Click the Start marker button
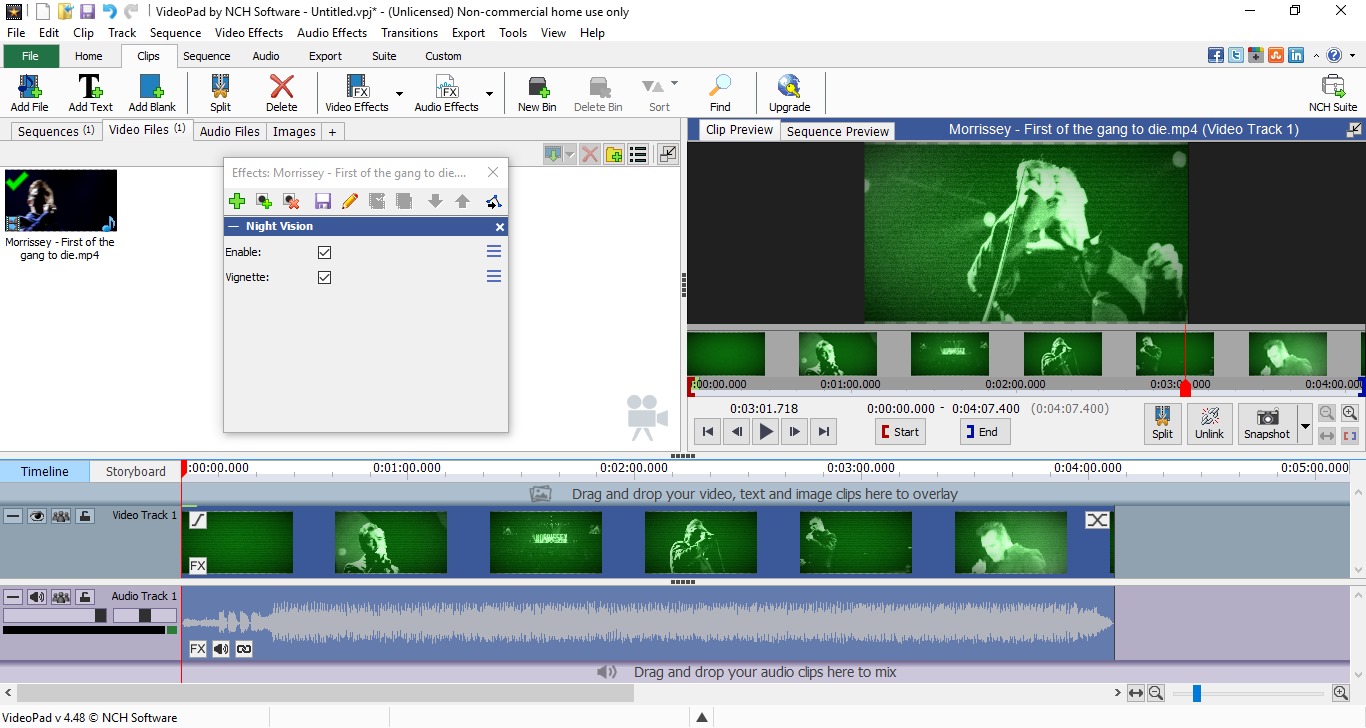 (x=900, y=432)
